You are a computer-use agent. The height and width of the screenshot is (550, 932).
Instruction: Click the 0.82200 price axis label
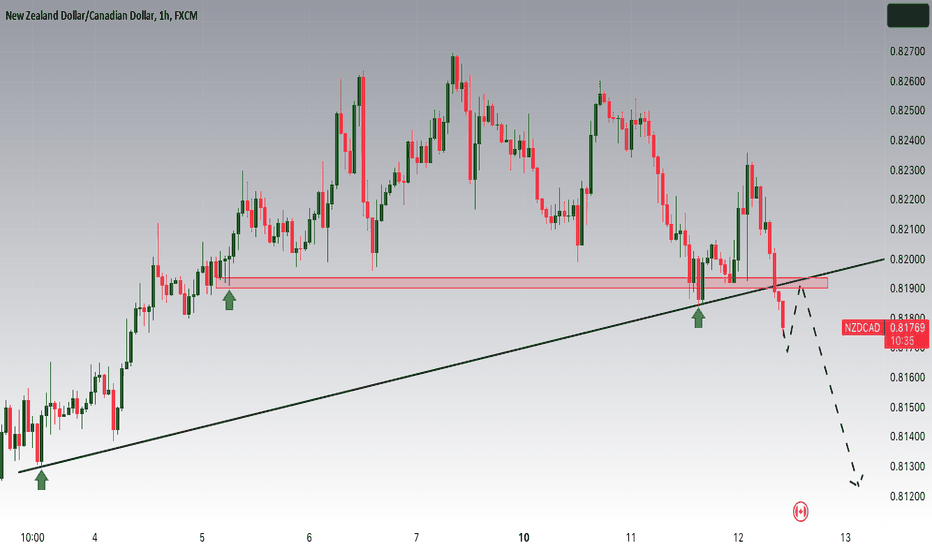tap(907, 200)
